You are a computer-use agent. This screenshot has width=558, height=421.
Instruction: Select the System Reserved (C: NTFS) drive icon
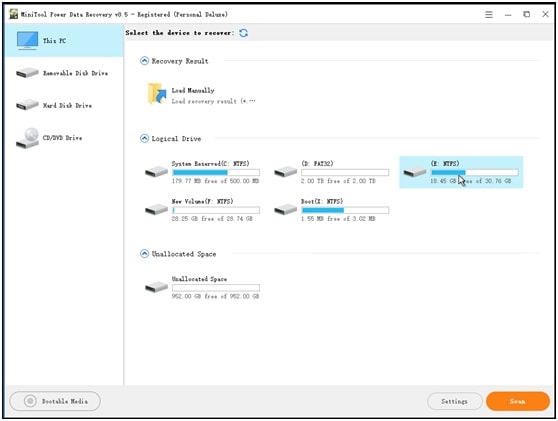tap(156, 172)
